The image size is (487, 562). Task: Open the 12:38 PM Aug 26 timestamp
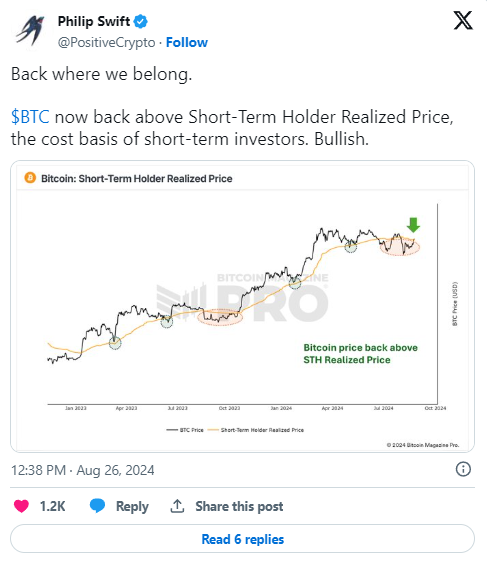point(83,470)
